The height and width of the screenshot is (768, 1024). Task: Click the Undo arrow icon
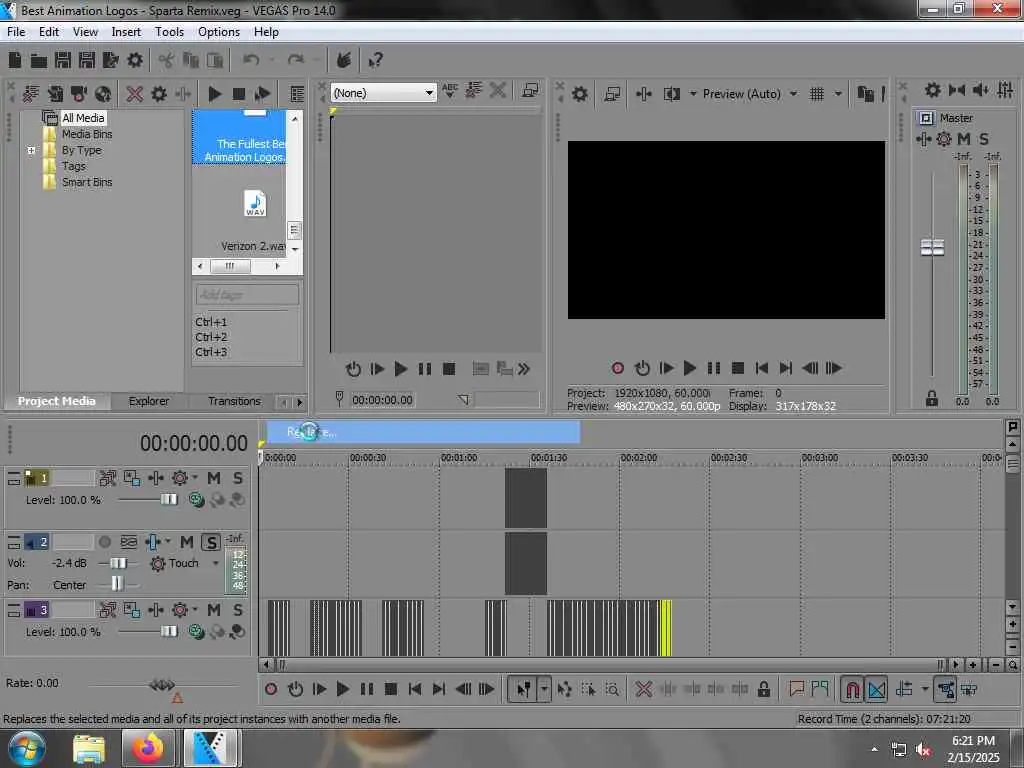pos(251,61)
